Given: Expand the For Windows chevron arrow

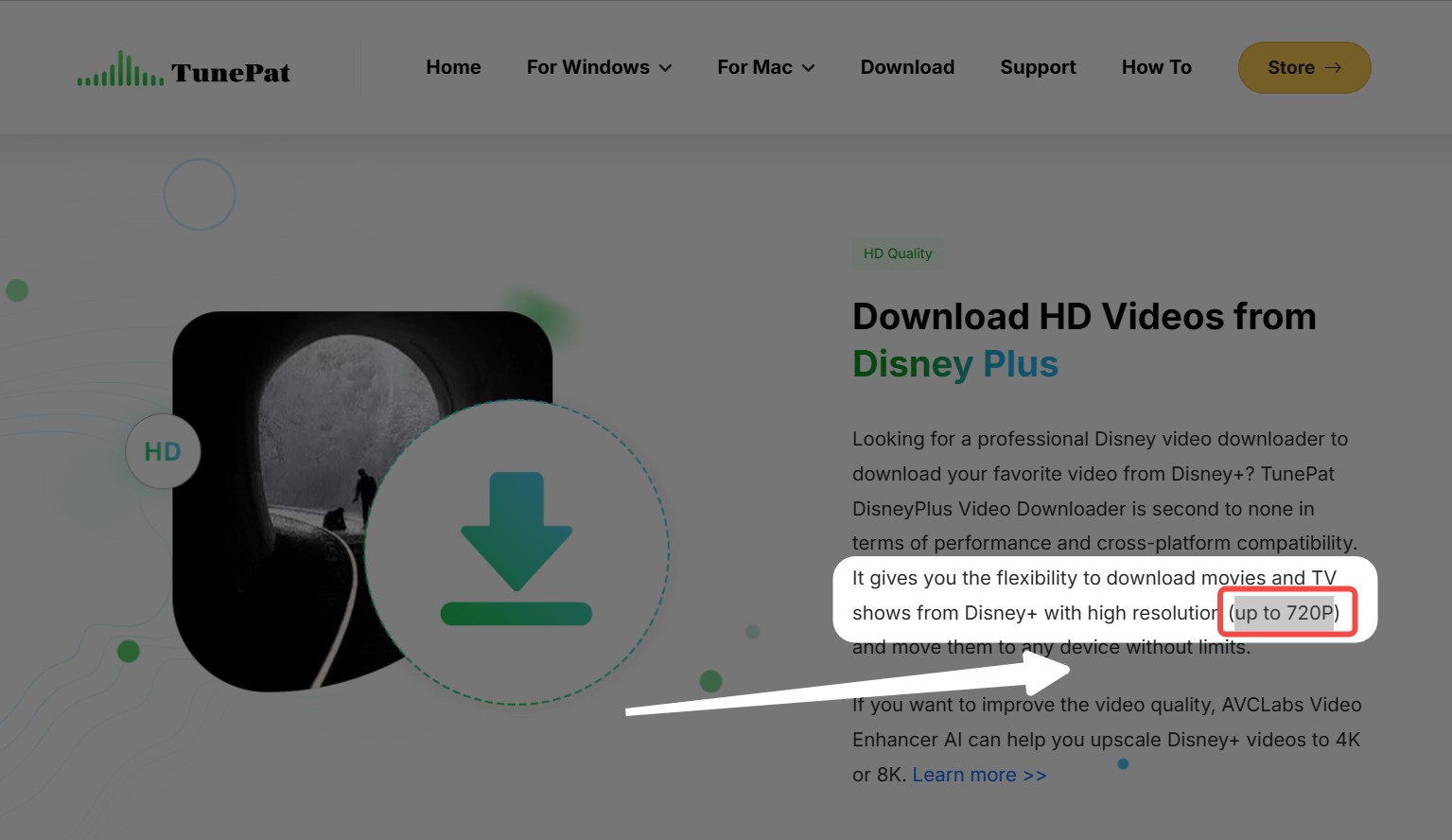Looking at the screenshot, I should (665, 68).
